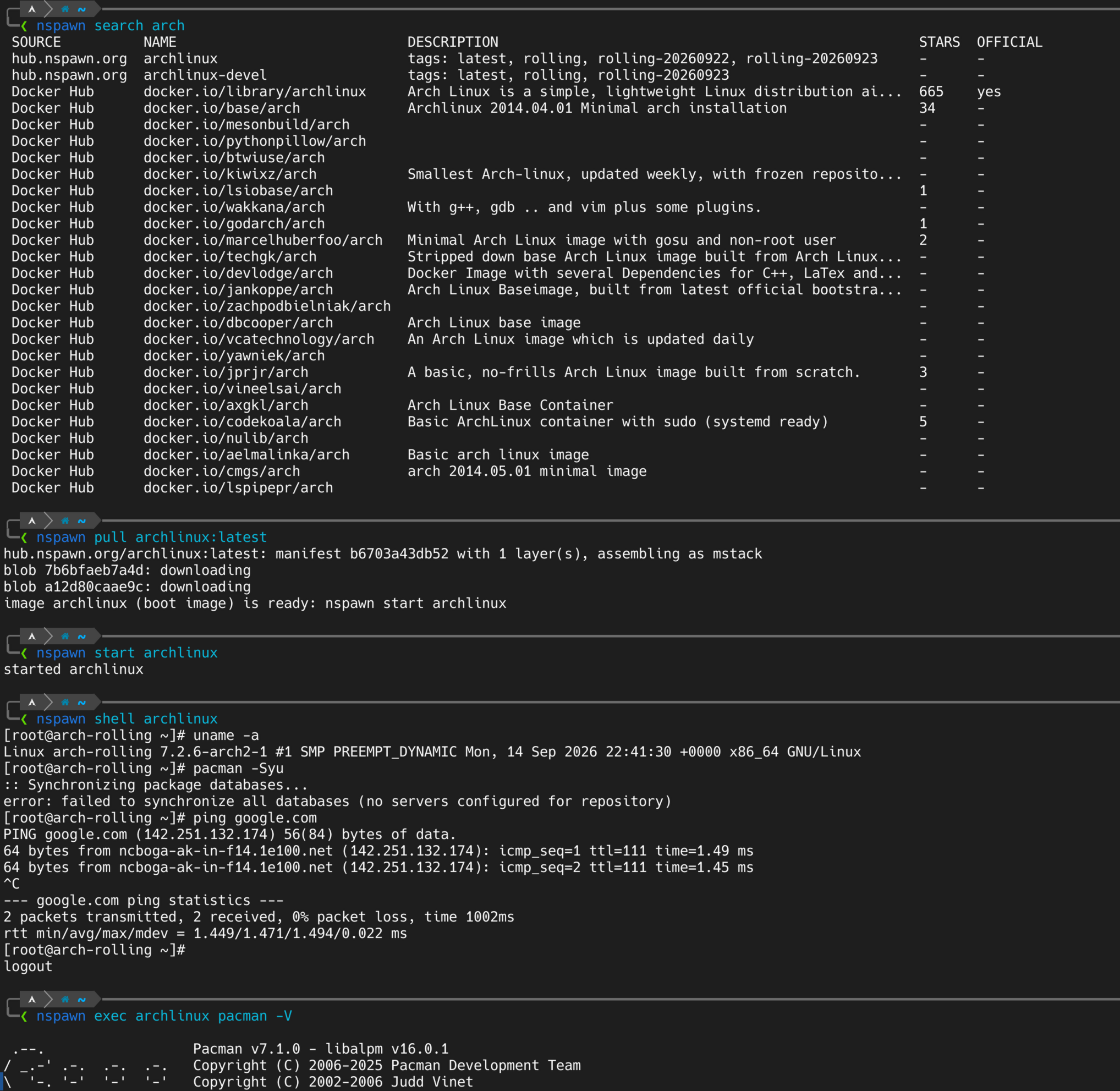
Task: Click 'arch 2014.05.01 minimal image' description
Action: tap(527, 472)
